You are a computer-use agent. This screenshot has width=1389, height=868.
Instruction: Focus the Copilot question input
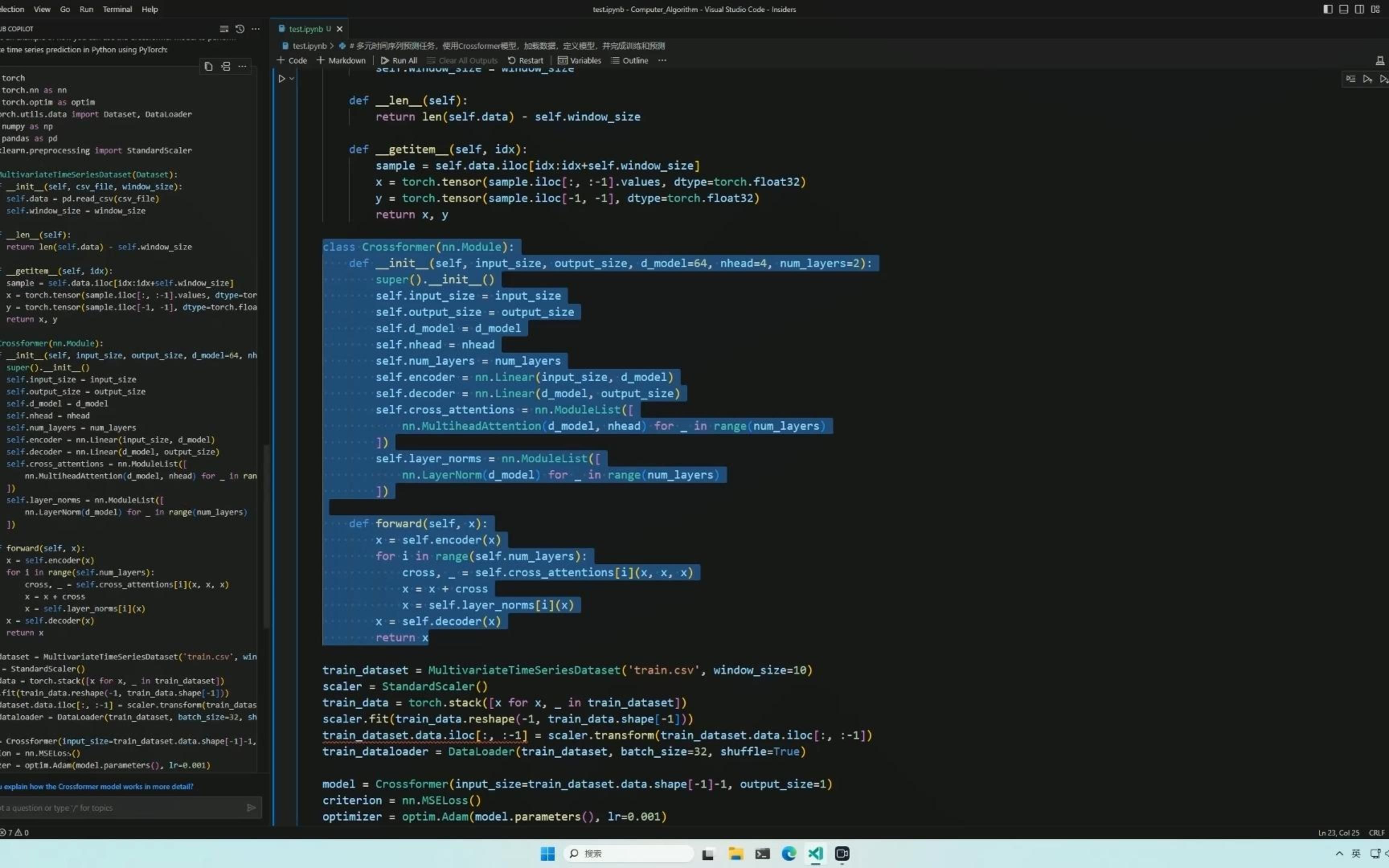pyautogui.click(x=121, y=808)
